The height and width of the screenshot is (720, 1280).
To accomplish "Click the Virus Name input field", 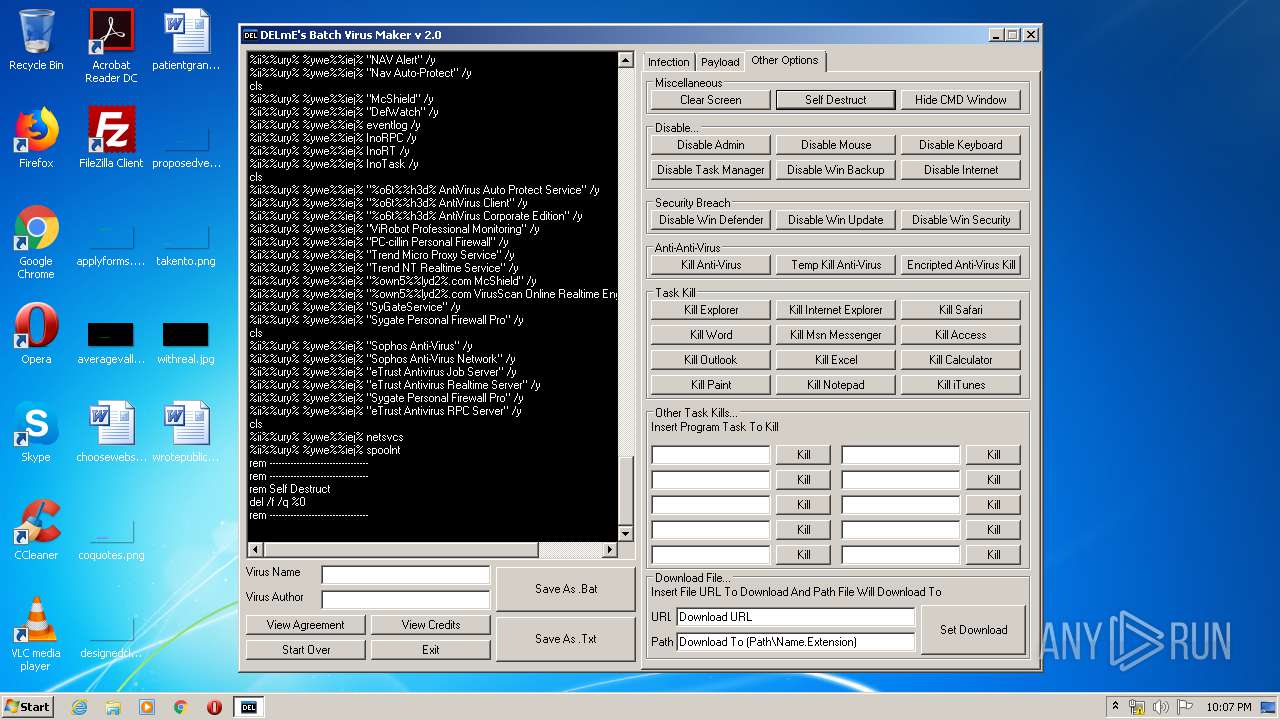I will pyautogui.click(x=406, y=574).
